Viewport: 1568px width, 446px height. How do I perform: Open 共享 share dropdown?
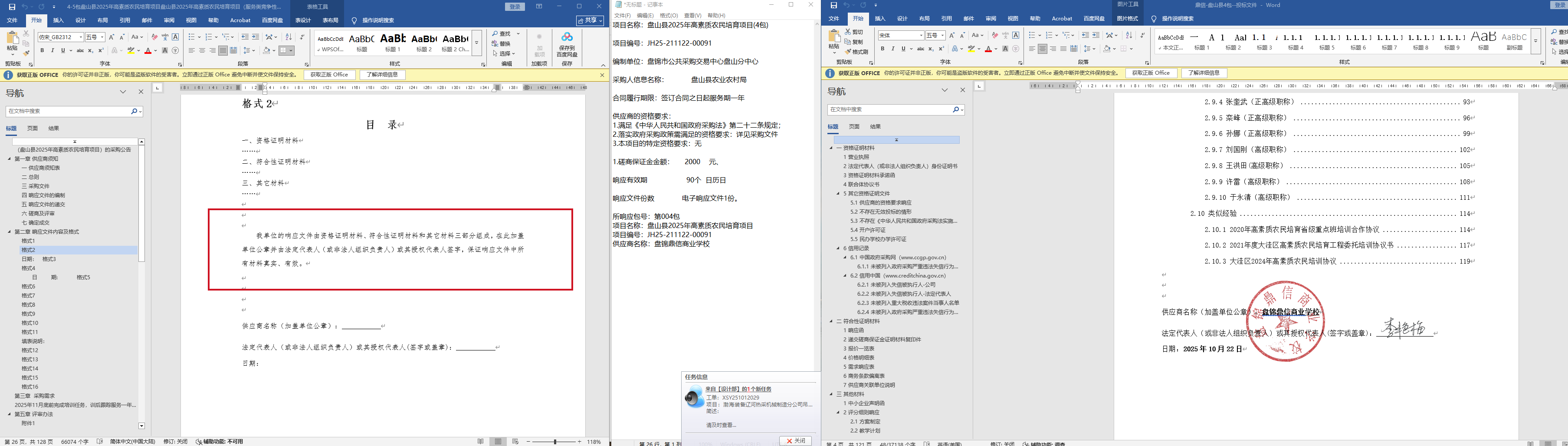click(x=590, y=21)
